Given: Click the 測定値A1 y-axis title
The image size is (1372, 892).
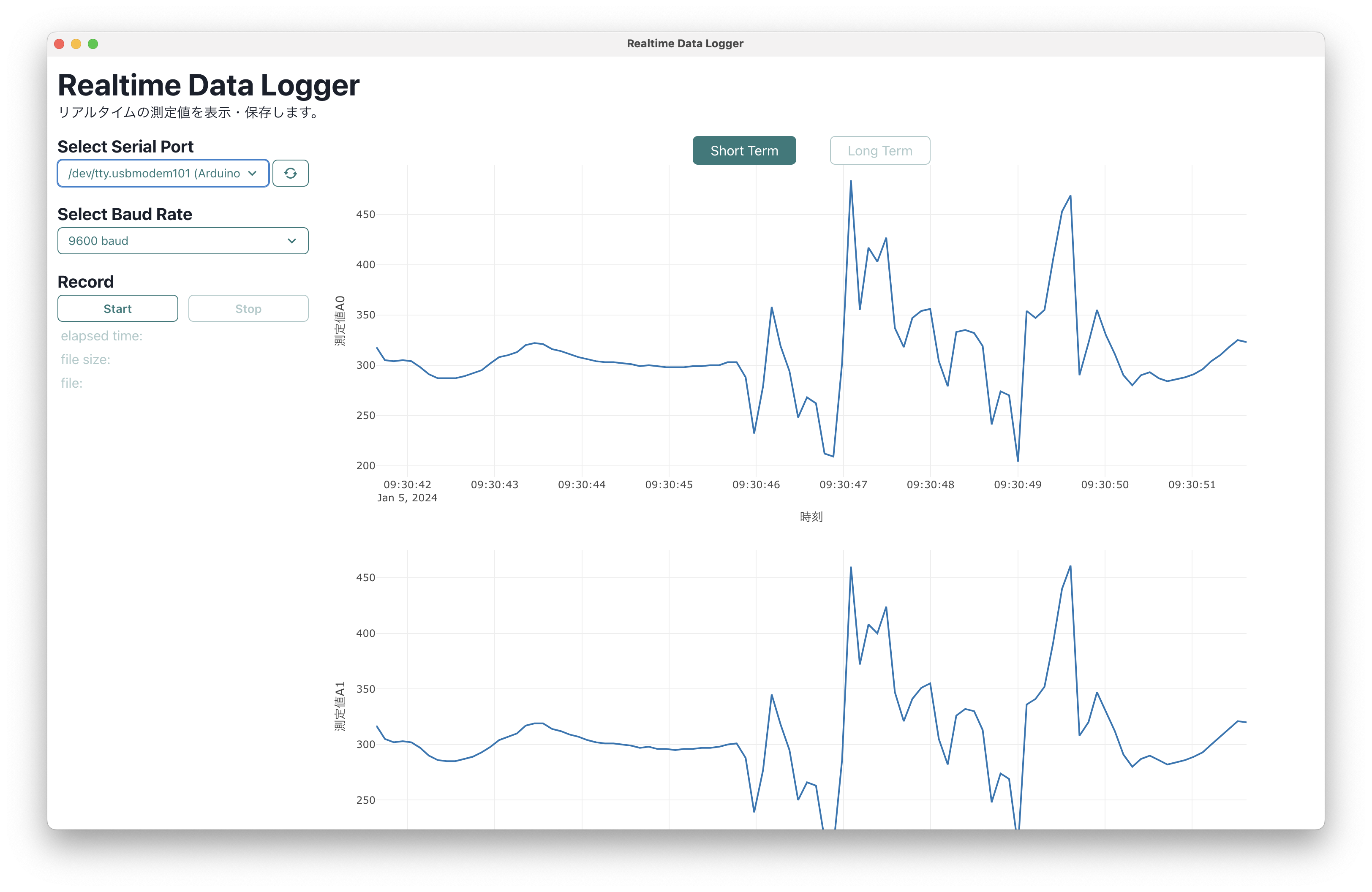Looking at the screenshot, I should [340, 707].
